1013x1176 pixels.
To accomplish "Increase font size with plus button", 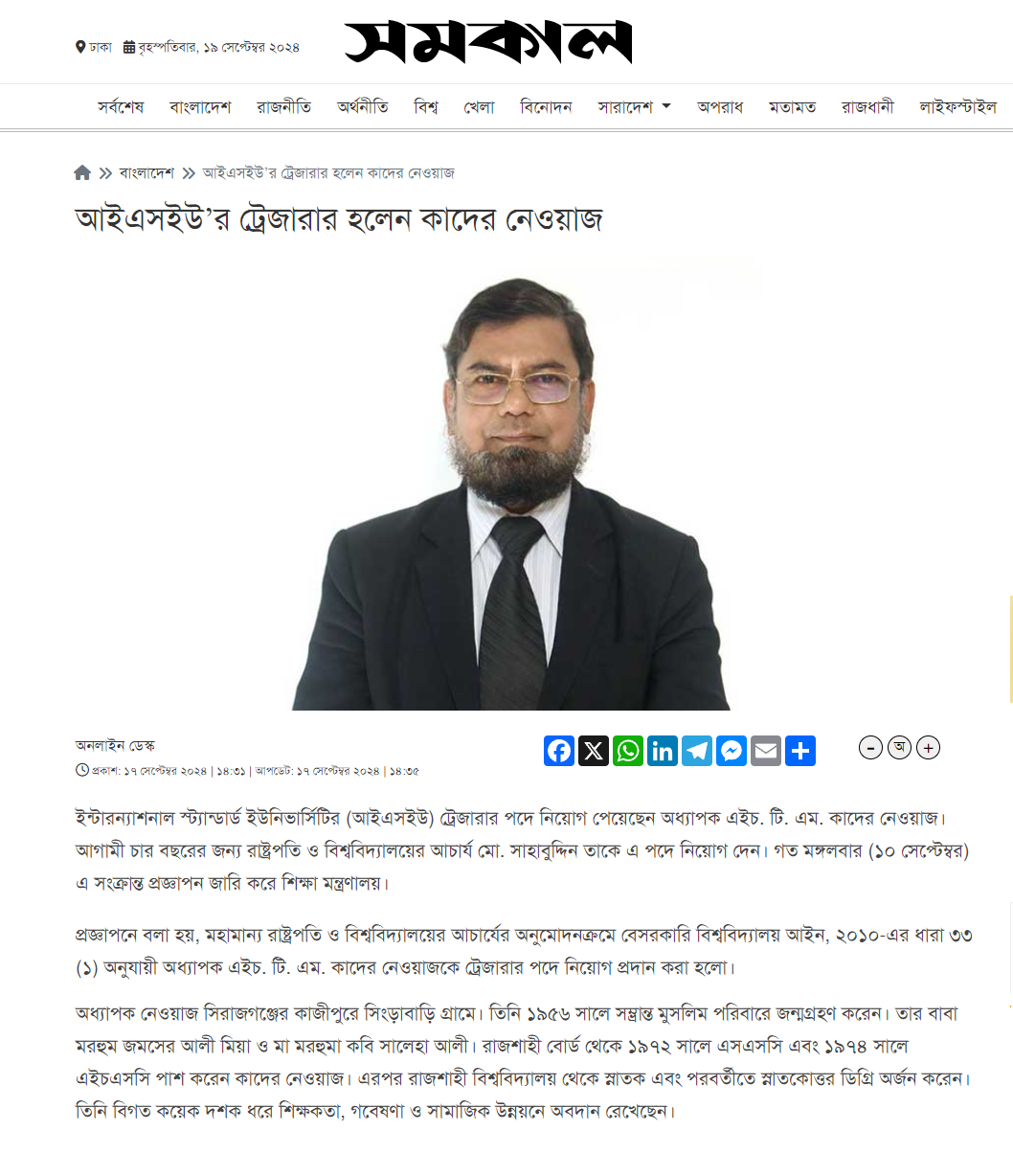I will (x=928, y=748).
